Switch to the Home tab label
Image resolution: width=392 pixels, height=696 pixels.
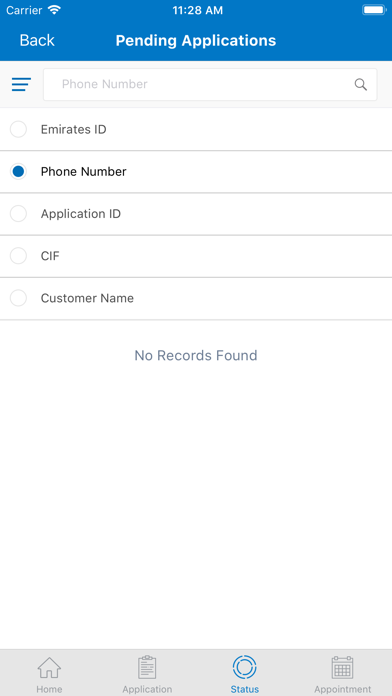[49, 689]
